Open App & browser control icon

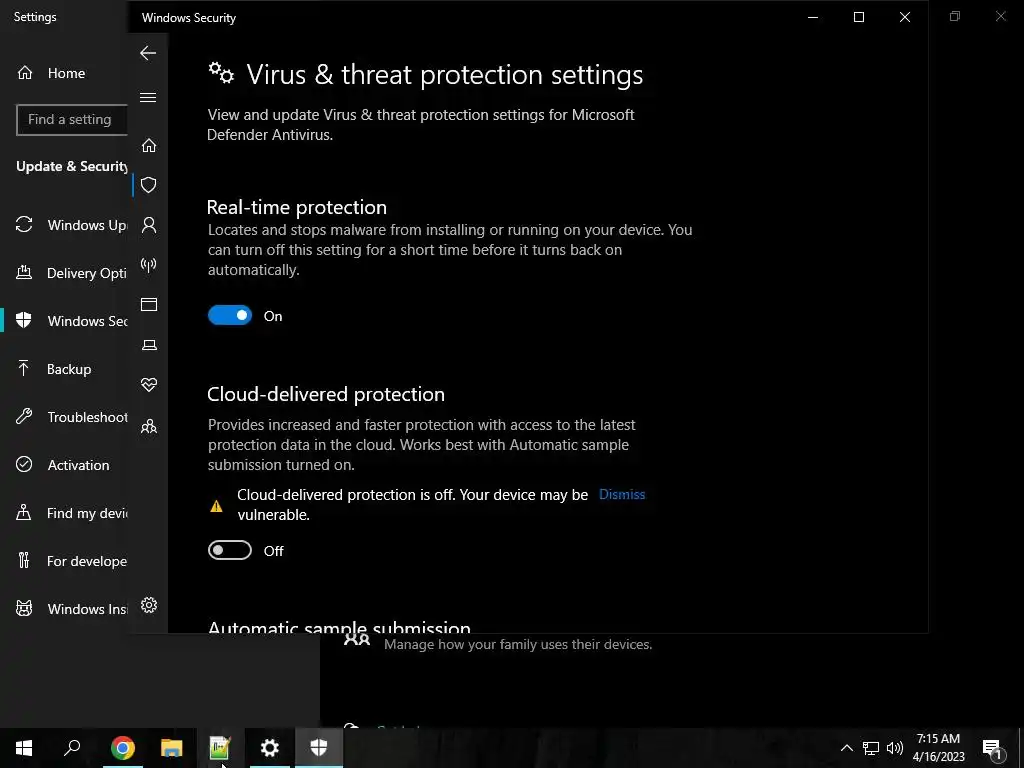(149, 305)
